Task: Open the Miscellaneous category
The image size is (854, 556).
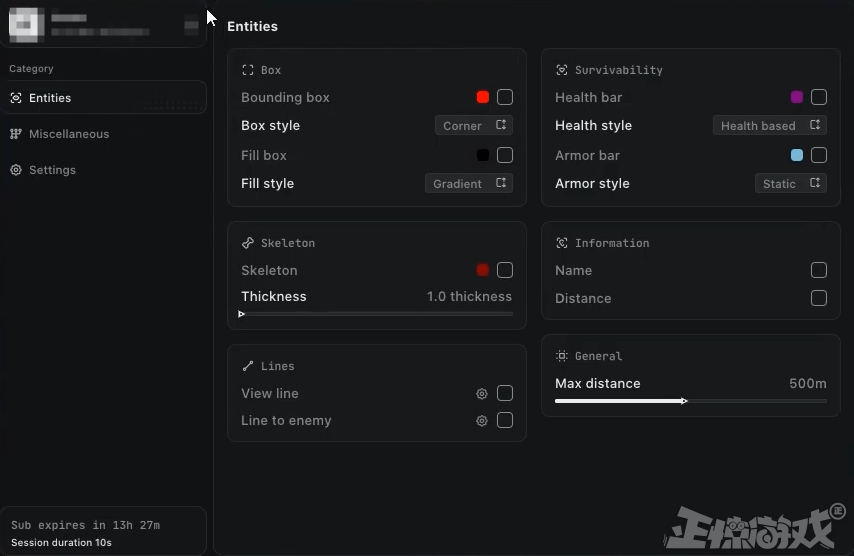Action: tap(68, 134)
